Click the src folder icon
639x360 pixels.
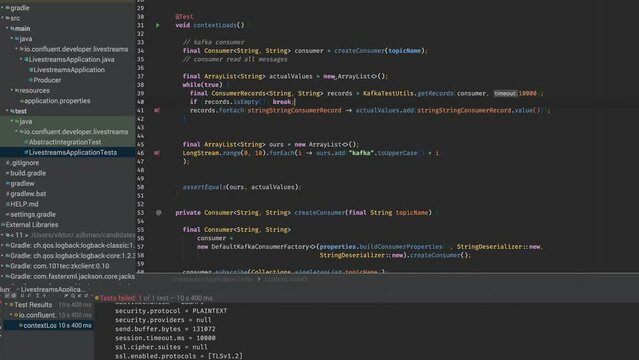coord(8,18)
